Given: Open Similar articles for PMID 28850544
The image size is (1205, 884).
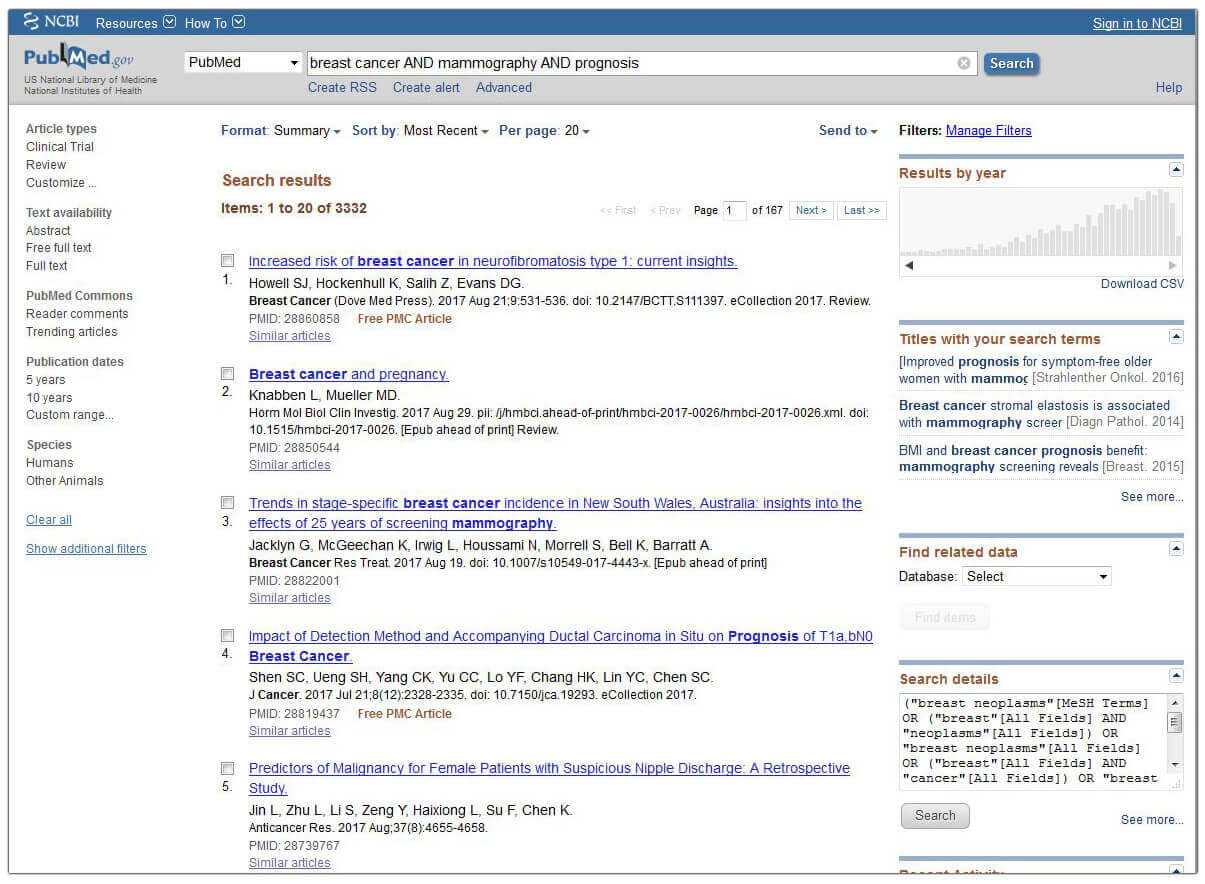Looking at the screenshot, I should click(290, 465).
